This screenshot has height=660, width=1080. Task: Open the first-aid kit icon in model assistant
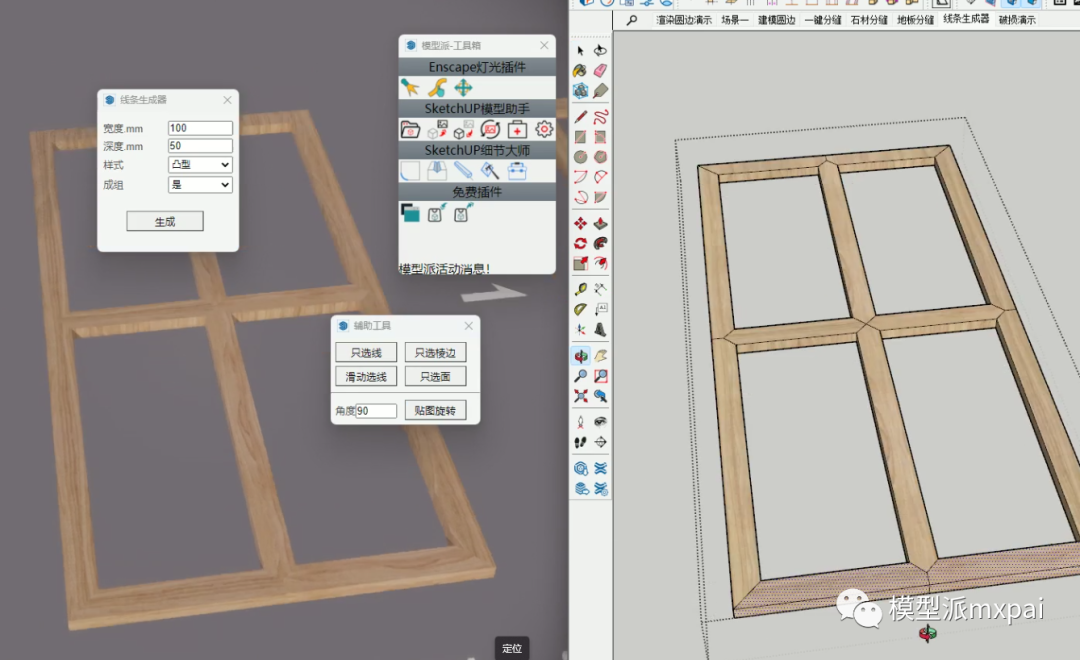[517, 129]
